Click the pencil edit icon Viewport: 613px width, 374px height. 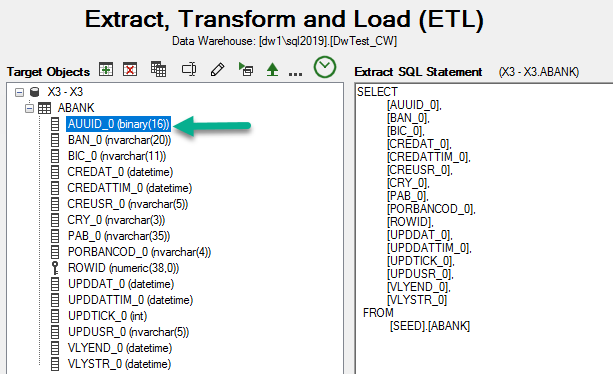click(217, 70)
